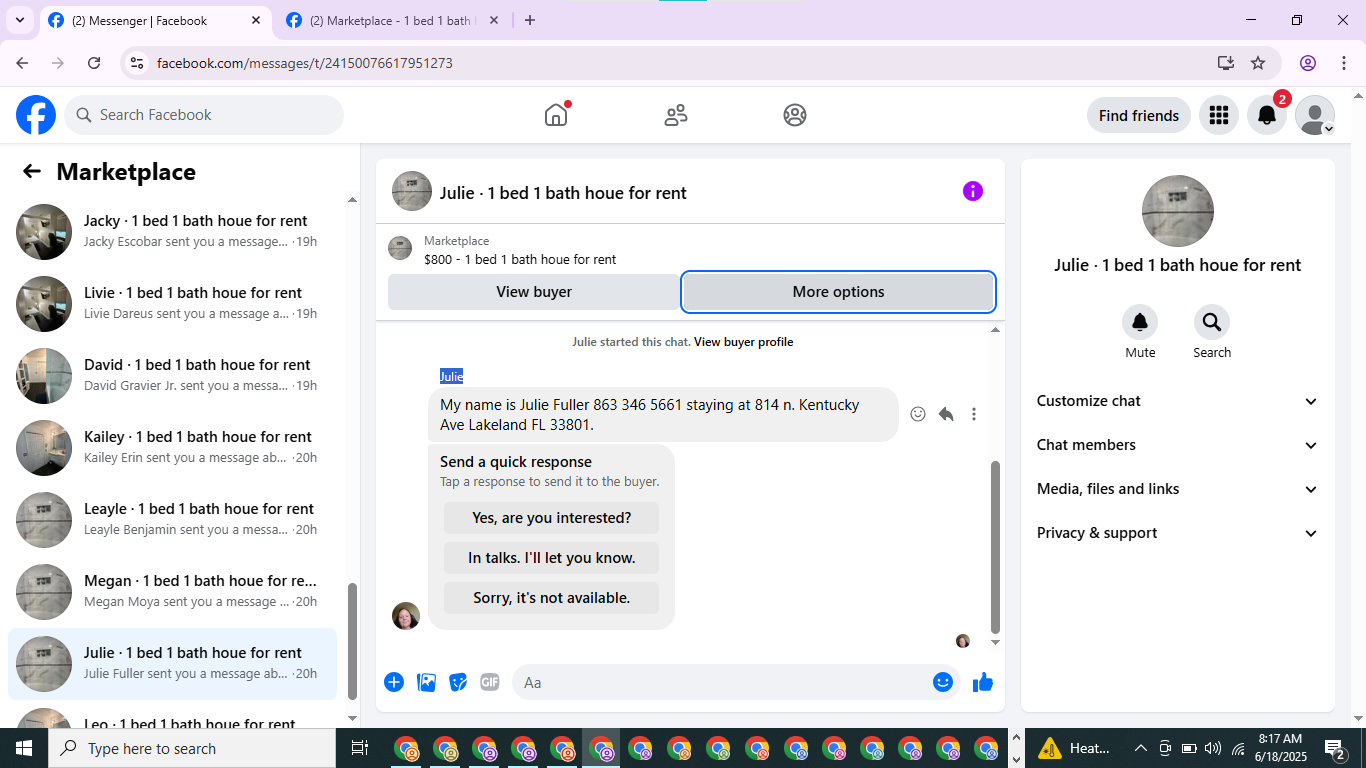
Task: Open the Facebook menu grid icon
Action: pos(1218,115)
